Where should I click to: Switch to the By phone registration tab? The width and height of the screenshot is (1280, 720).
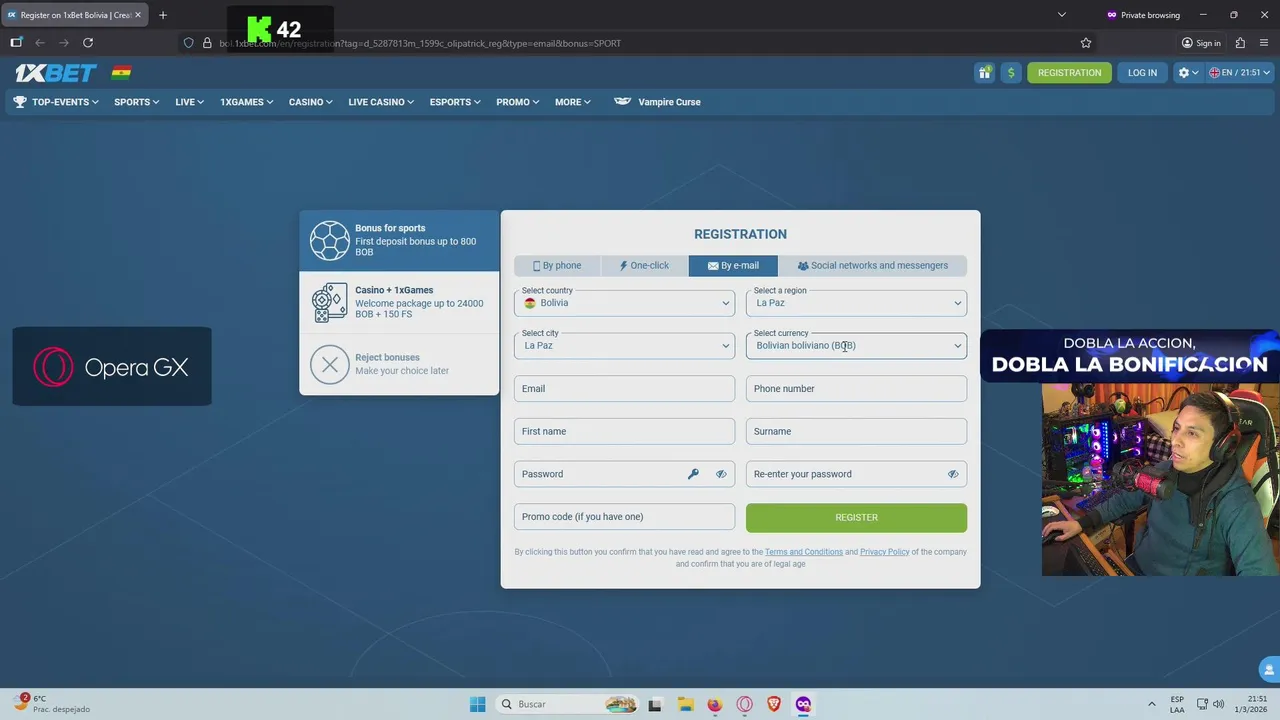point(557,265)
